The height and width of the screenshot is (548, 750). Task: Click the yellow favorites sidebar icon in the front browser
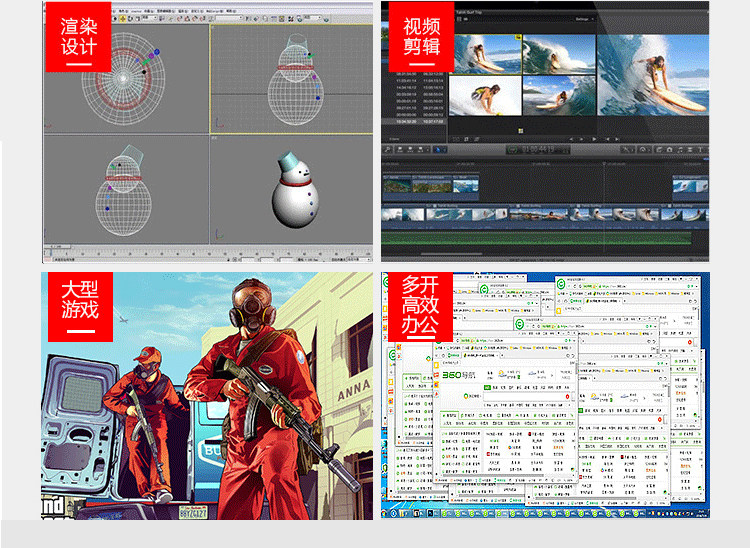[x=436, y=365]
